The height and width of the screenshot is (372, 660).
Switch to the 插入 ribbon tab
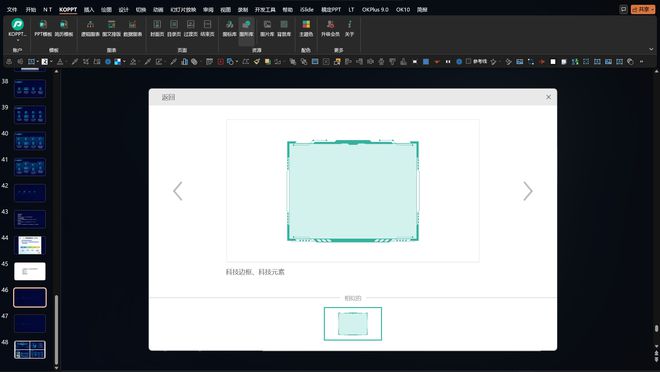89,9
